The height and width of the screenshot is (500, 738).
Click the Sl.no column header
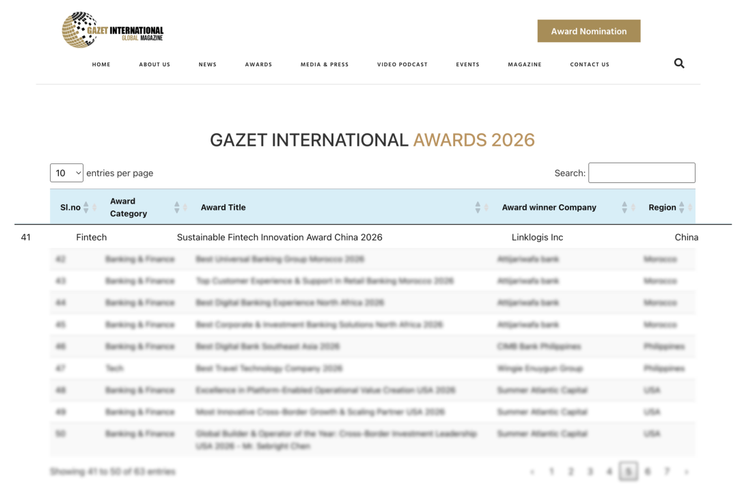coord(71,207)
